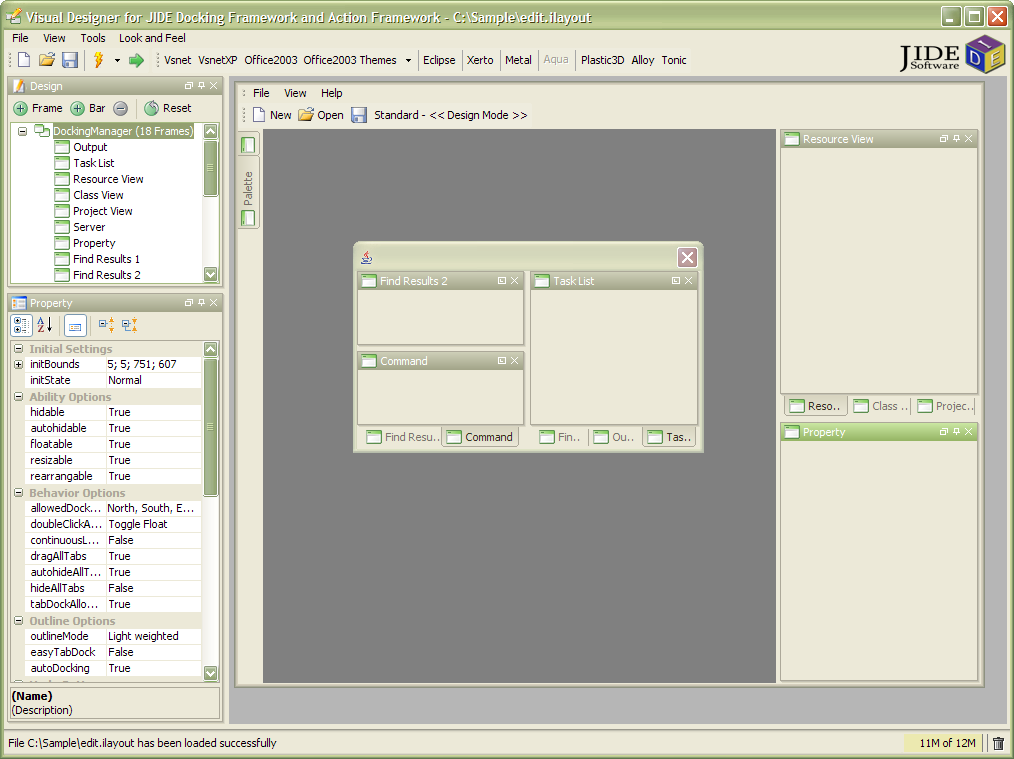Toggle auto-hide pin on Resource View panel
The width and height of the screenshot is (1014, 759).
tap(956, 139)
